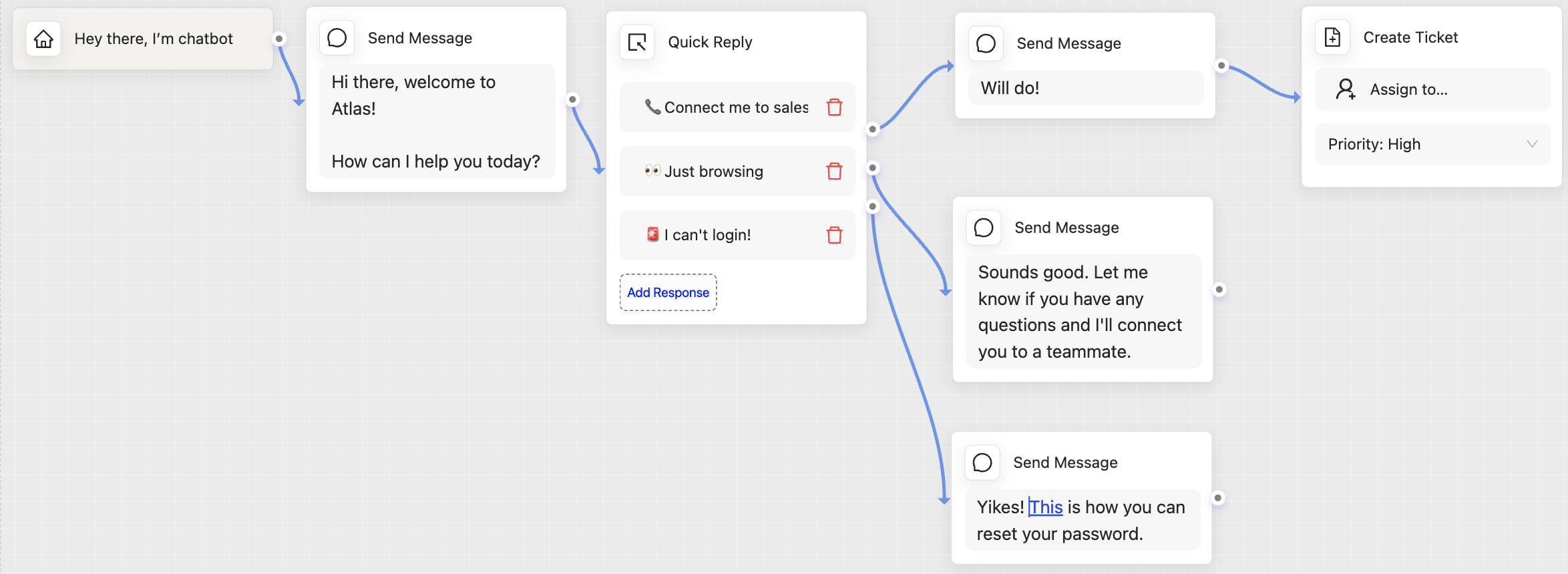The image size is (1568, 574).
Task: Open the 'This' hyperlink in password message
Action: point(1046,507)
